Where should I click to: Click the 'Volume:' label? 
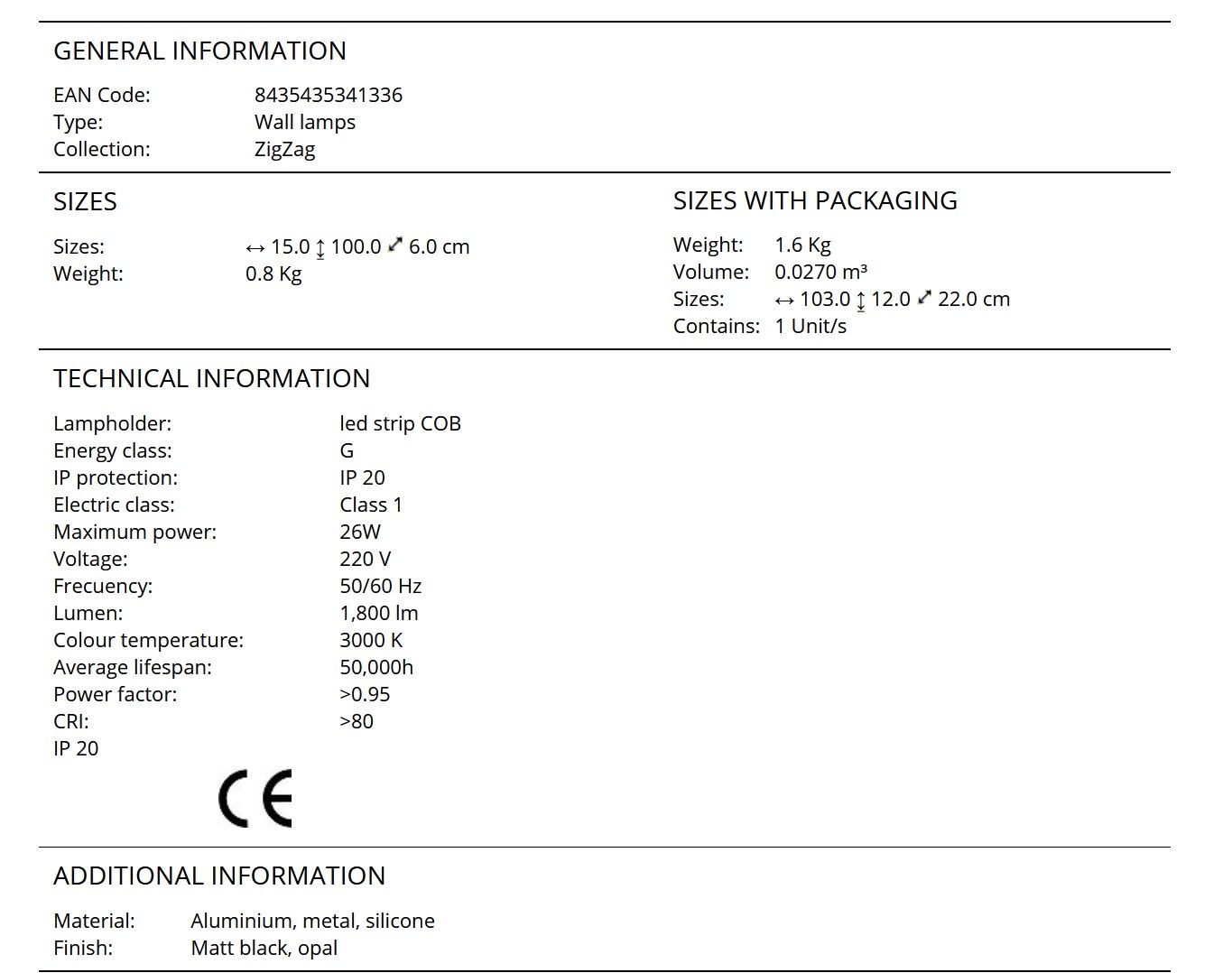[x=711, y=272]
